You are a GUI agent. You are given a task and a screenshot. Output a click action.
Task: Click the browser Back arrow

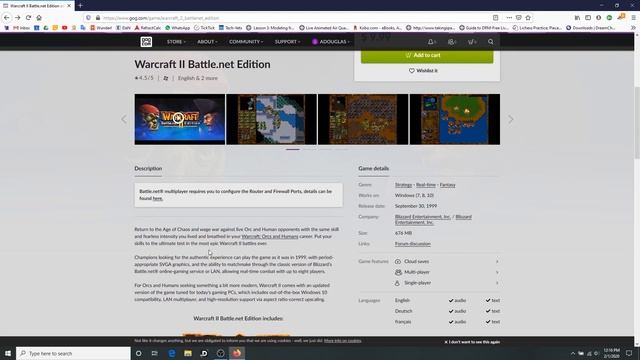[x=7, y=18]
